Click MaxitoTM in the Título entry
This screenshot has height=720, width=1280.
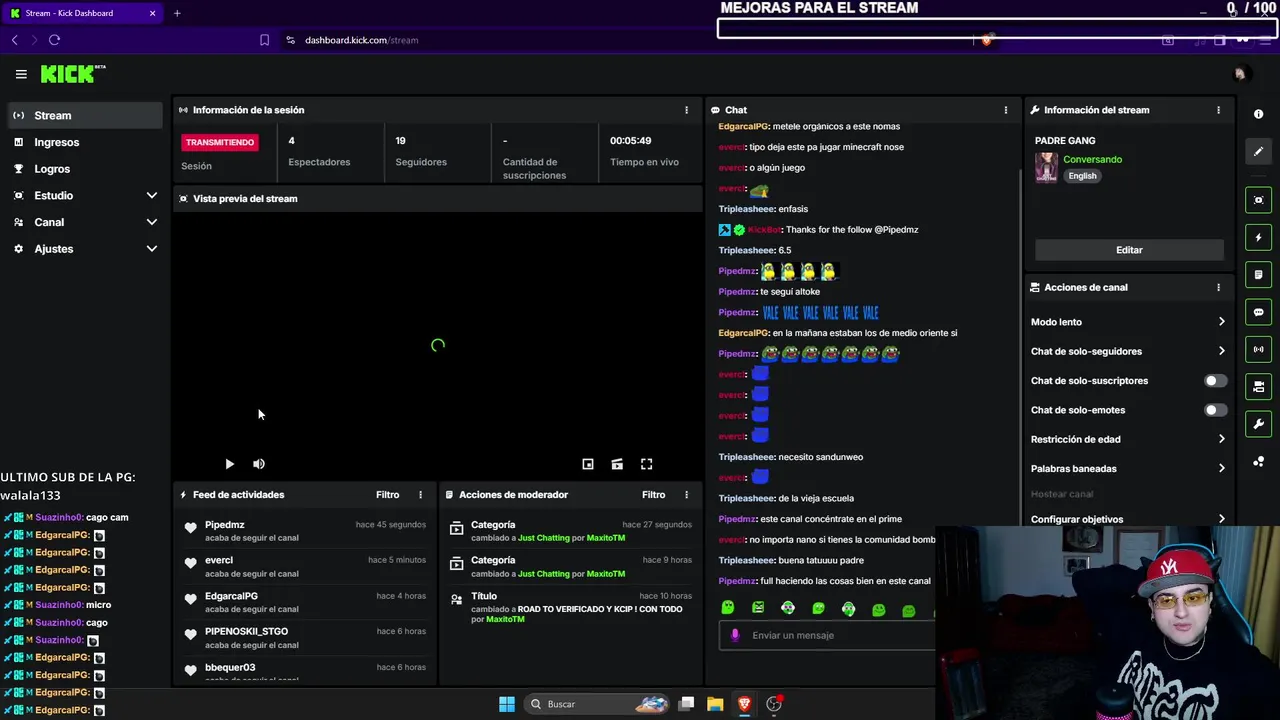click(x=505, y=620)
